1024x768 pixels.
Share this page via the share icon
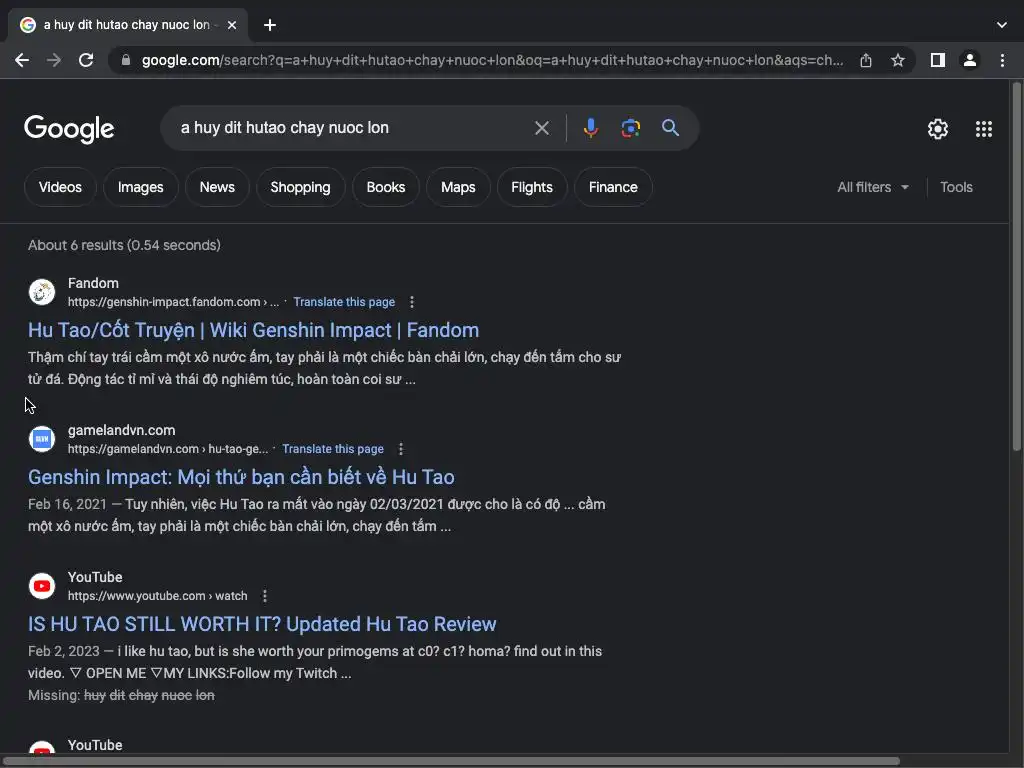tap(866, 60)
